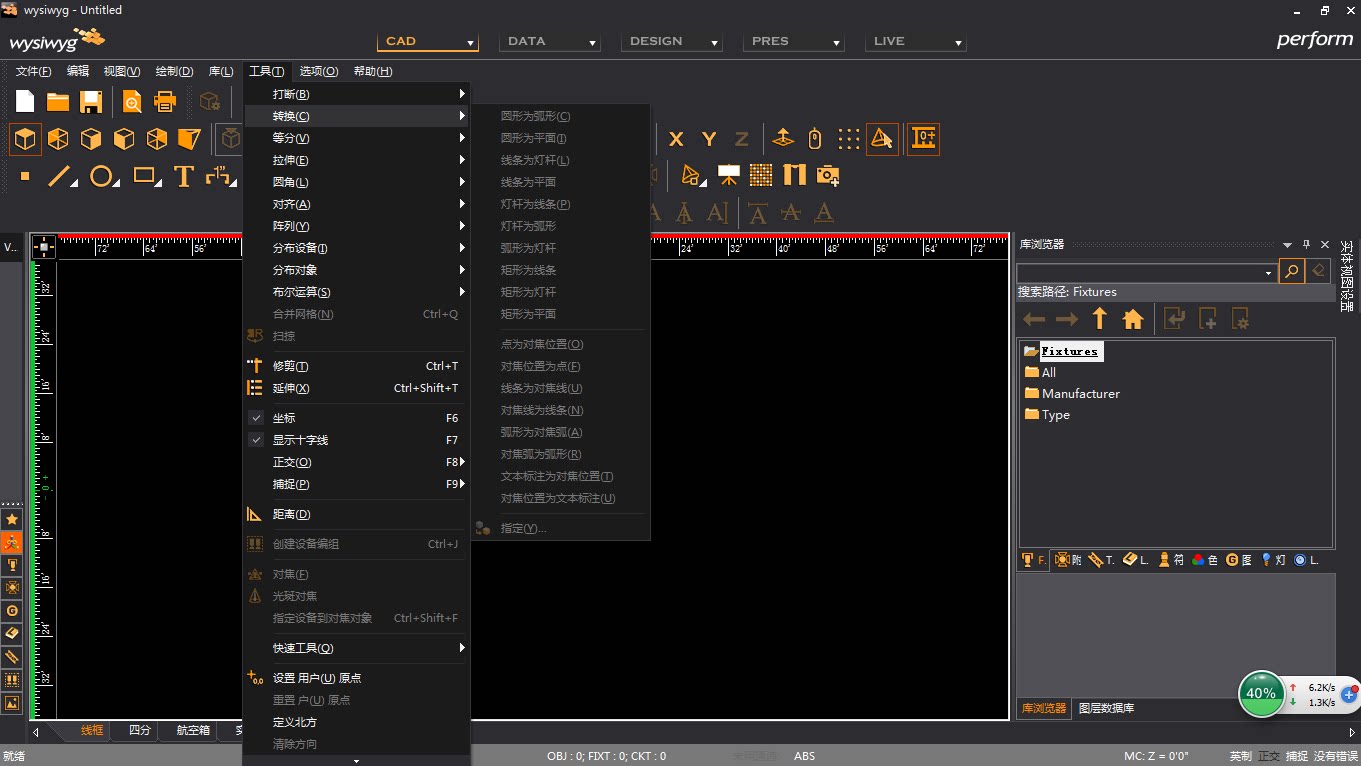1361x766 pixels.
Task: Click the fixture select cursor icon
Action: (882, 139)
